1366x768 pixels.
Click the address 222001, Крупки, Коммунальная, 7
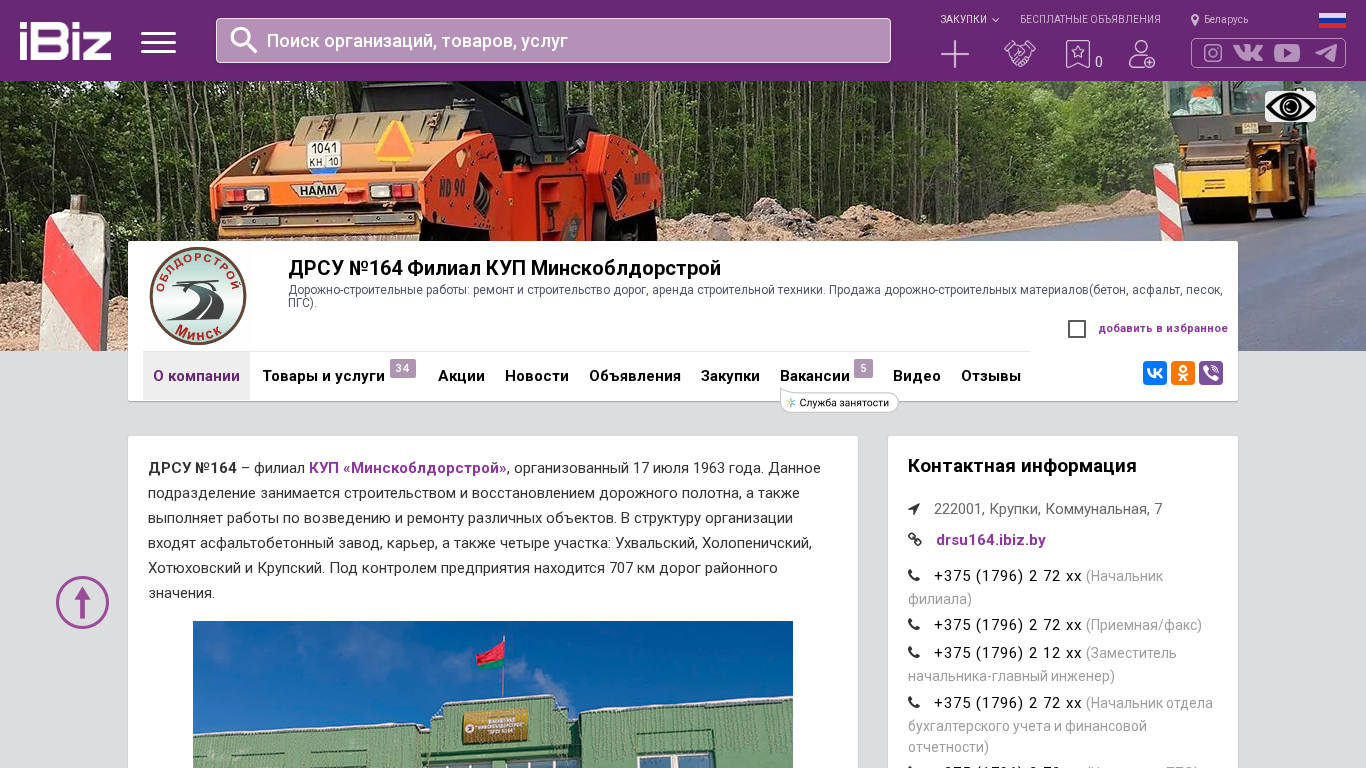click(1048, 509)
